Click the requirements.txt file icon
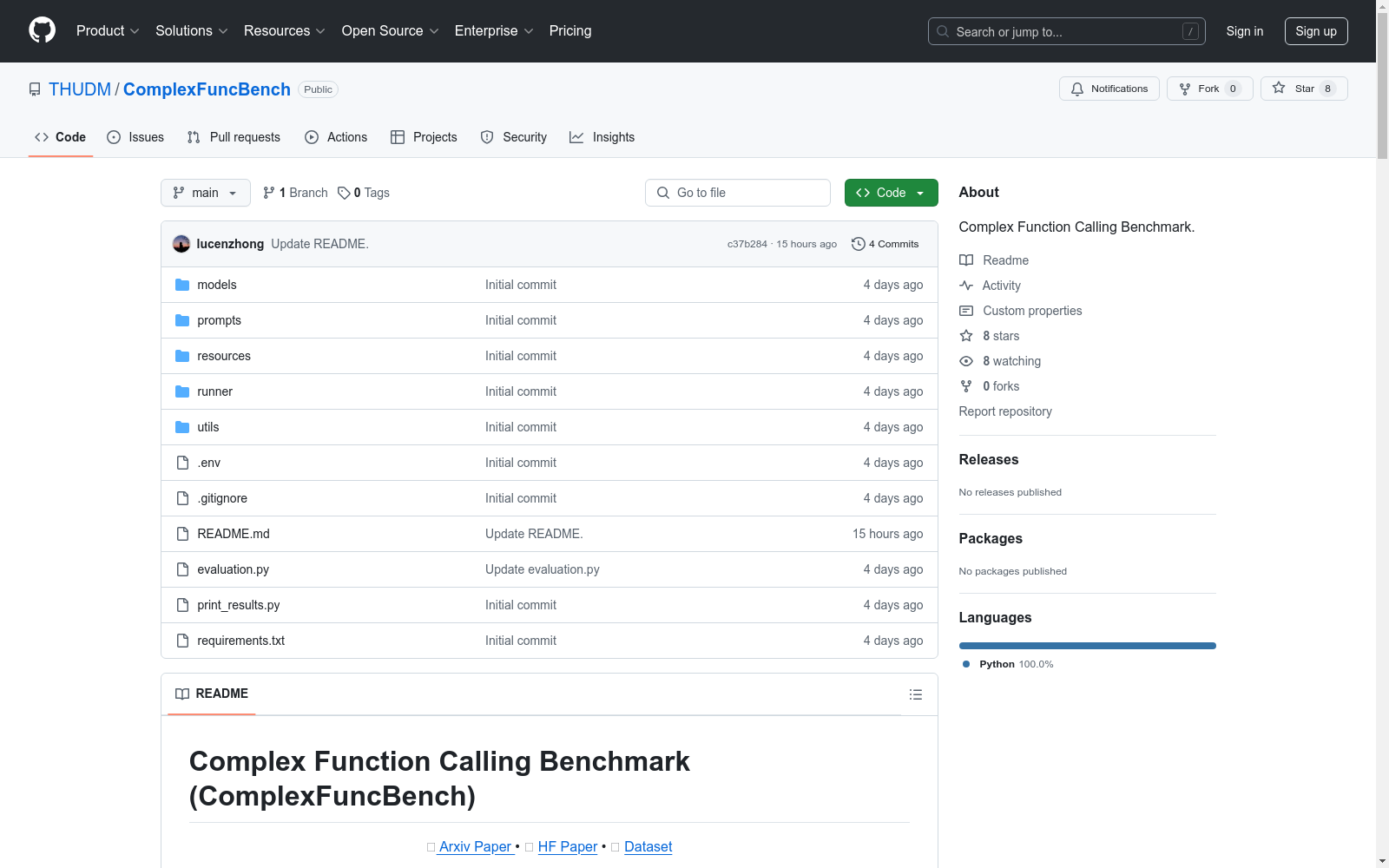 pyautogui.click(x=182, y=641)
